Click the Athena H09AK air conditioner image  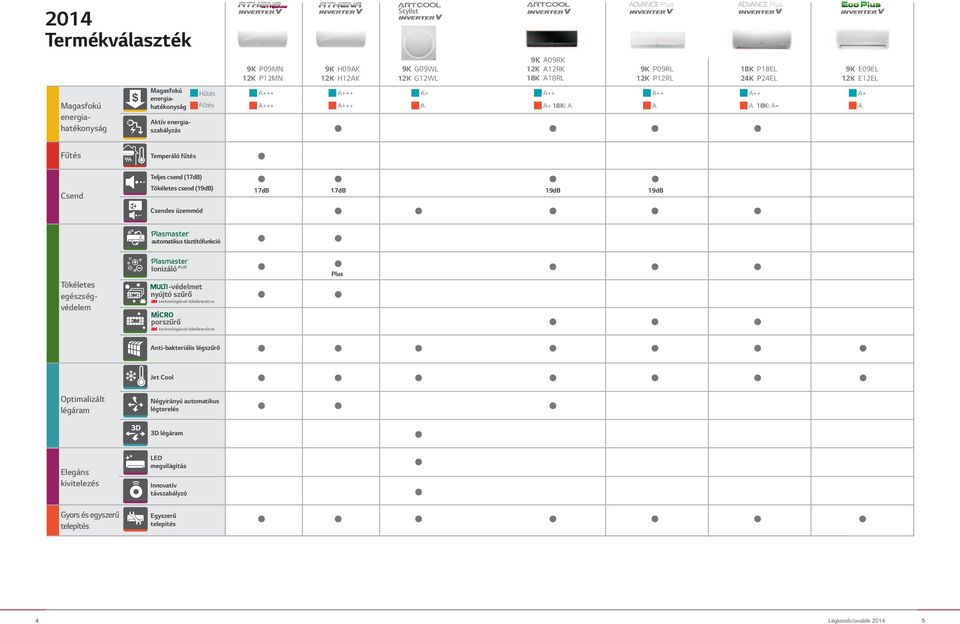point(341,40)
